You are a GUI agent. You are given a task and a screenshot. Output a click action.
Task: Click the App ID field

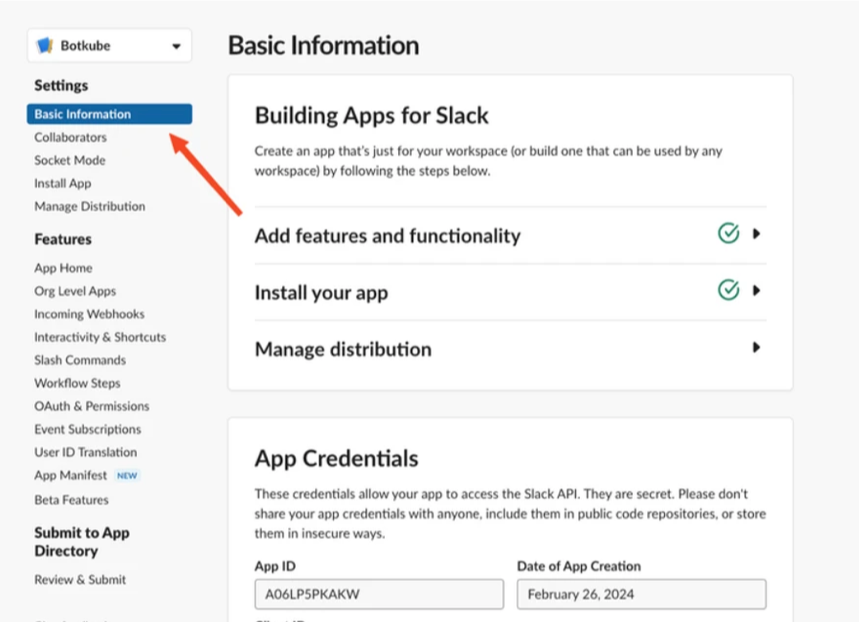378,594
